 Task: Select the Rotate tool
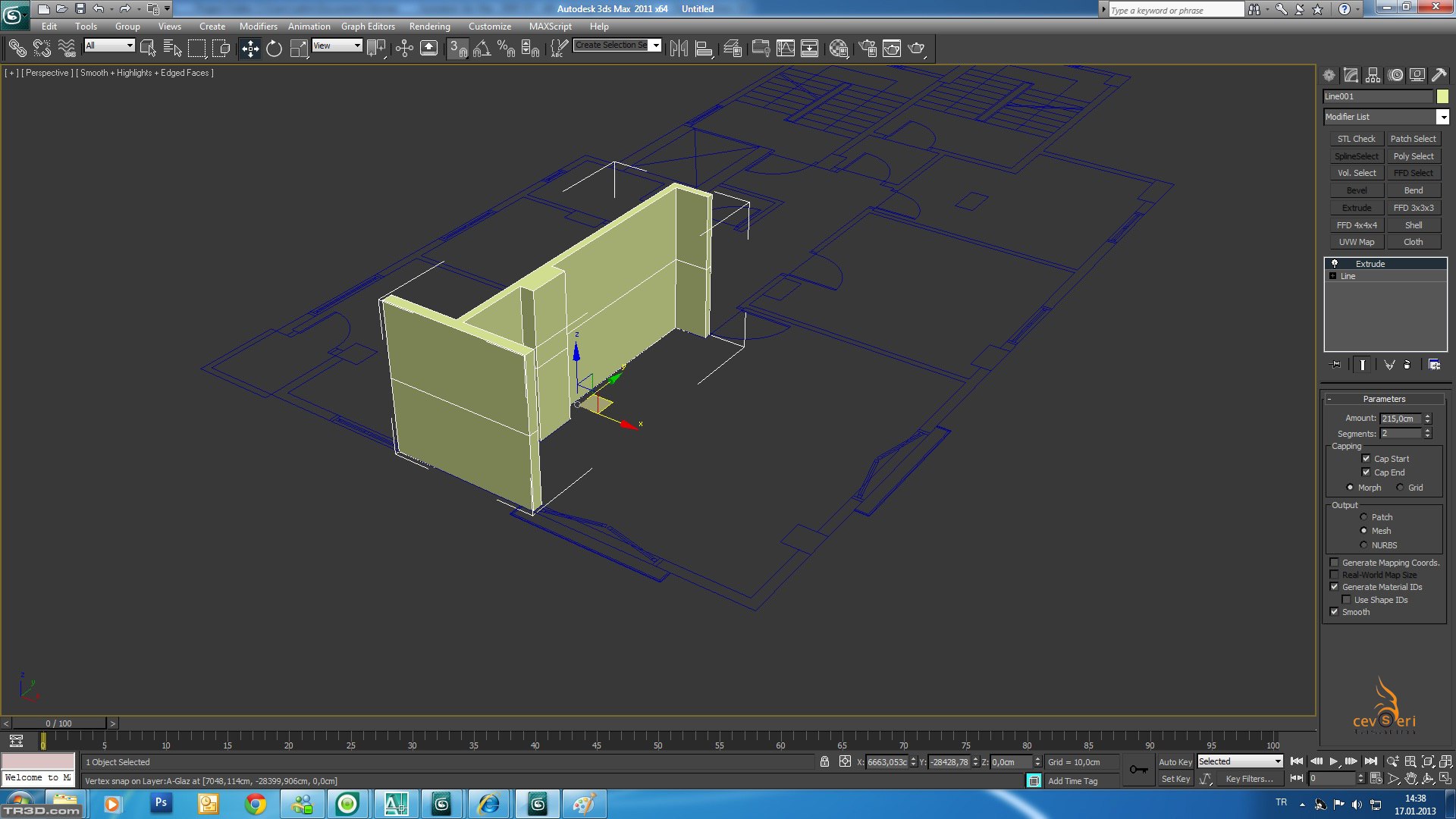[274, 49]
